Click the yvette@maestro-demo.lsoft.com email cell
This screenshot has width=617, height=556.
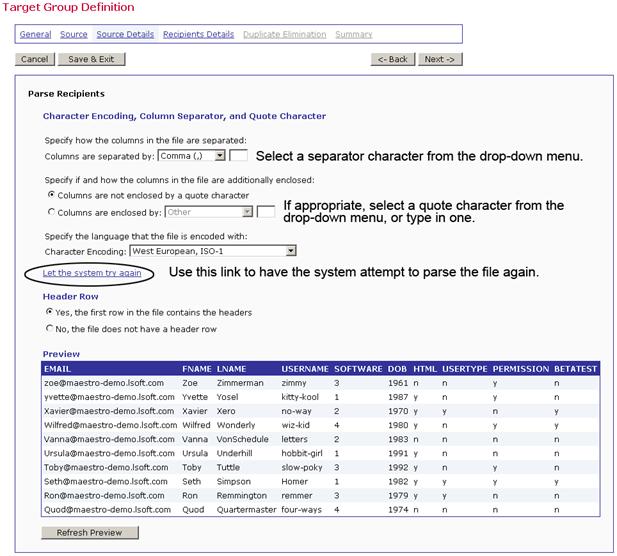tap(109, 397)
